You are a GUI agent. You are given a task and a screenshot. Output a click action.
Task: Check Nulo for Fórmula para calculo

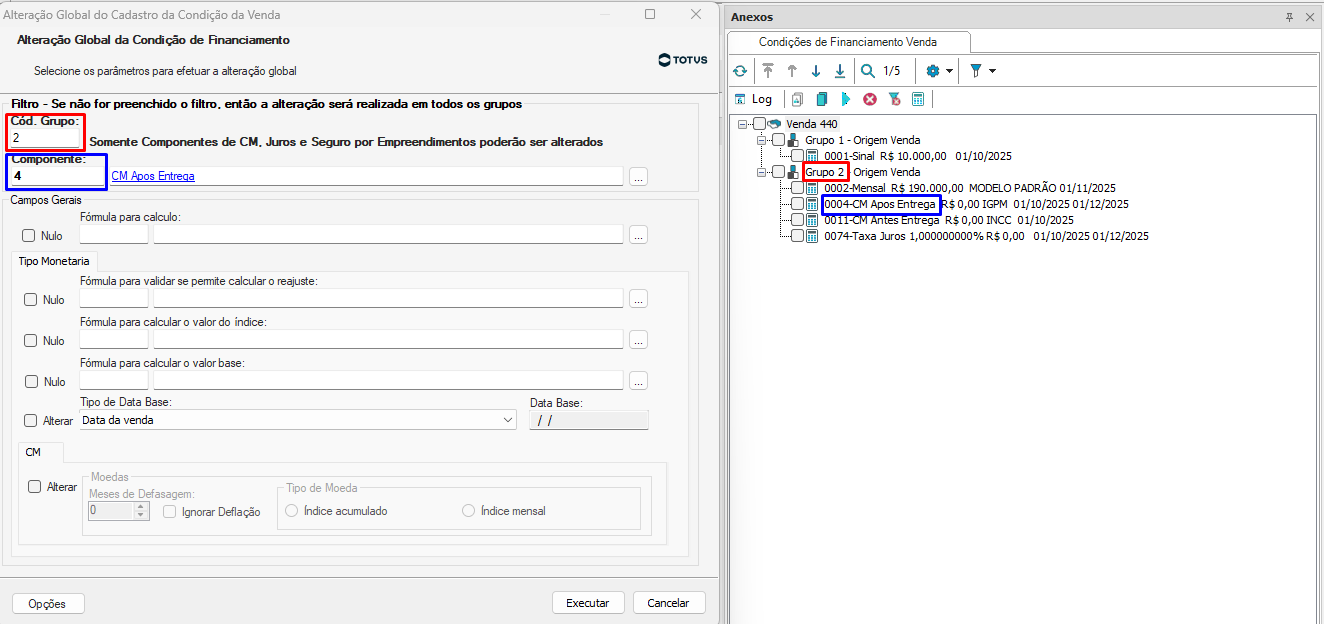(29, 236)
